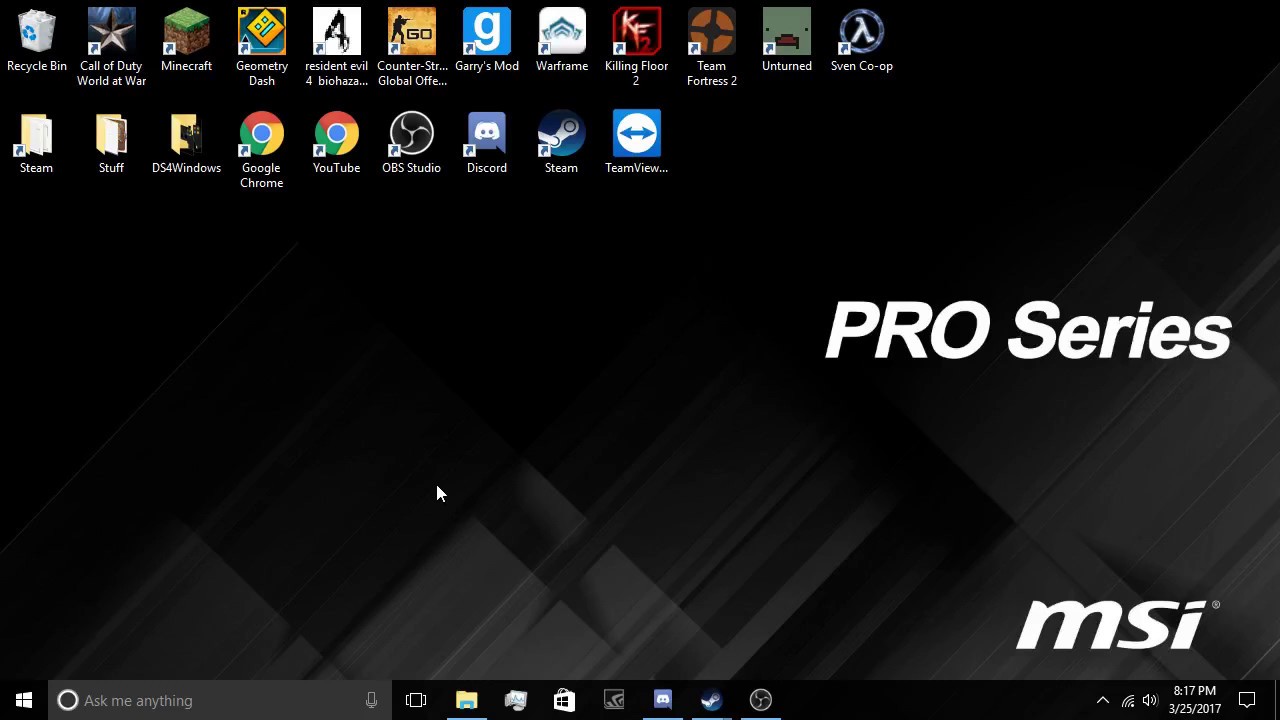Open the Windows Store taskbar icon
The image size is (1280, 720).
click(564, 700)
